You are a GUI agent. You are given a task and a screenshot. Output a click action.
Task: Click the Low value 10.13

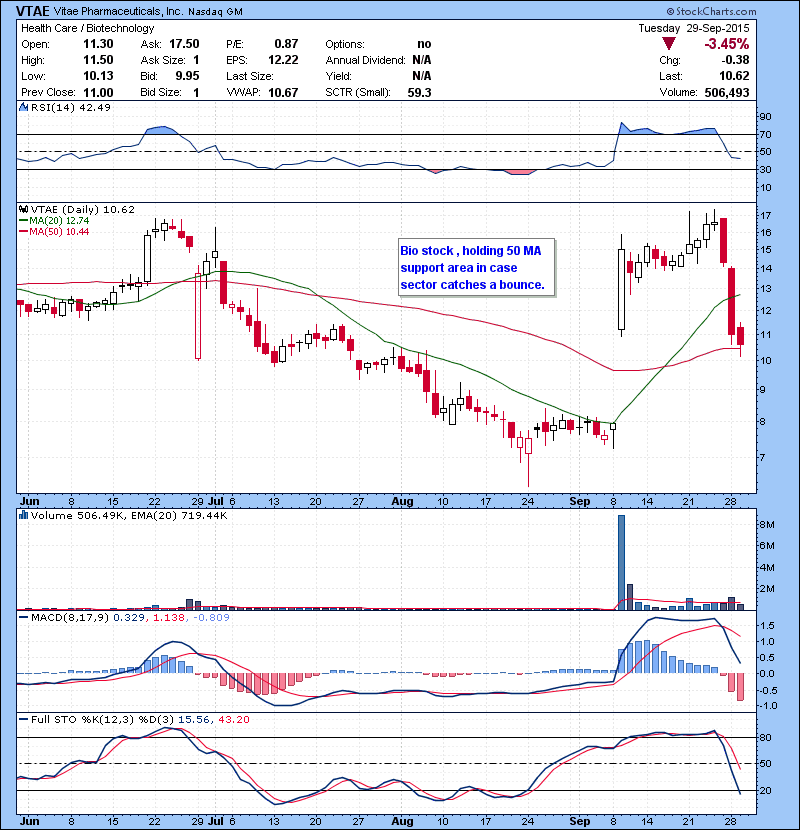98,76
